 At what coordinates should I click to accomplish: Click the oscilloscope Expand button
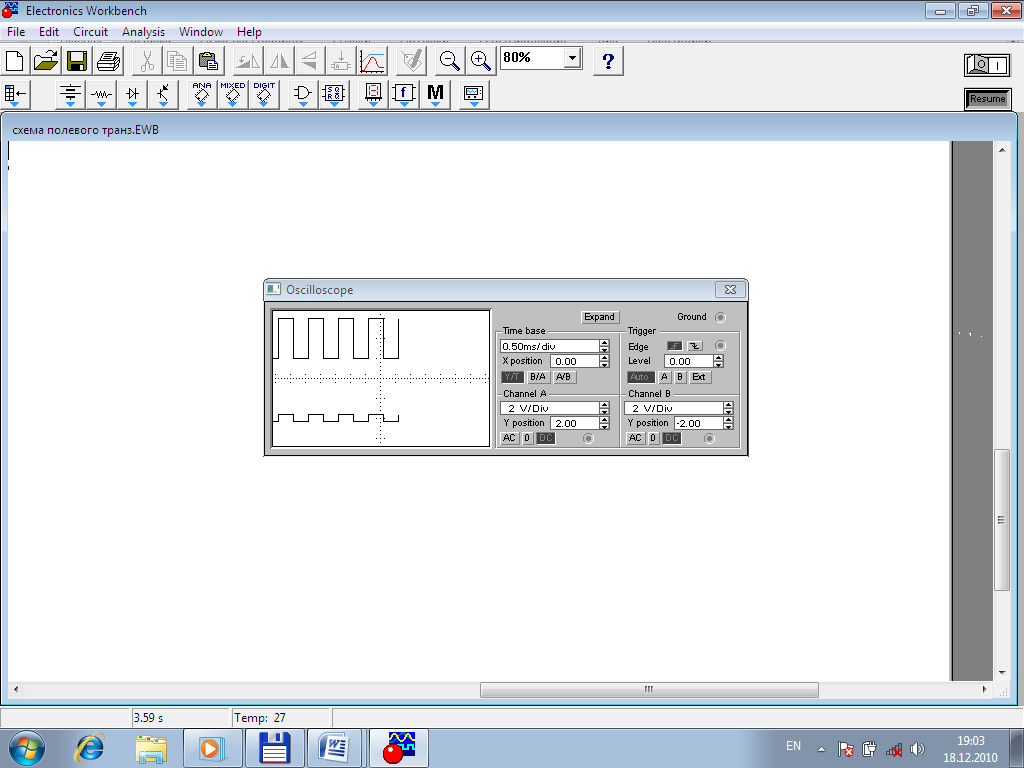[600, 317]
